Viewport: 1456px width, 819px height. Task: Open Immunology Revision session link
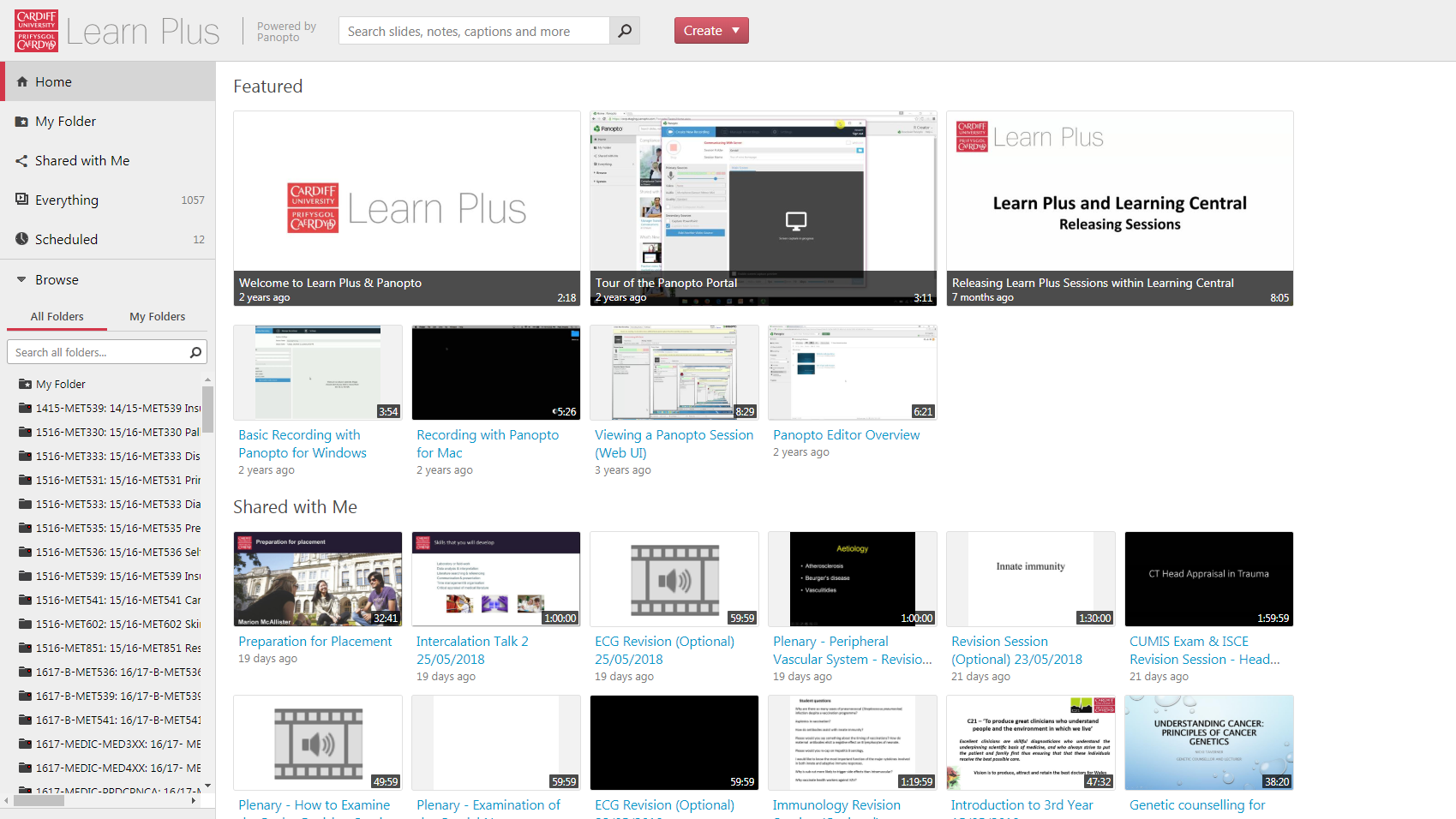(836, 805)
